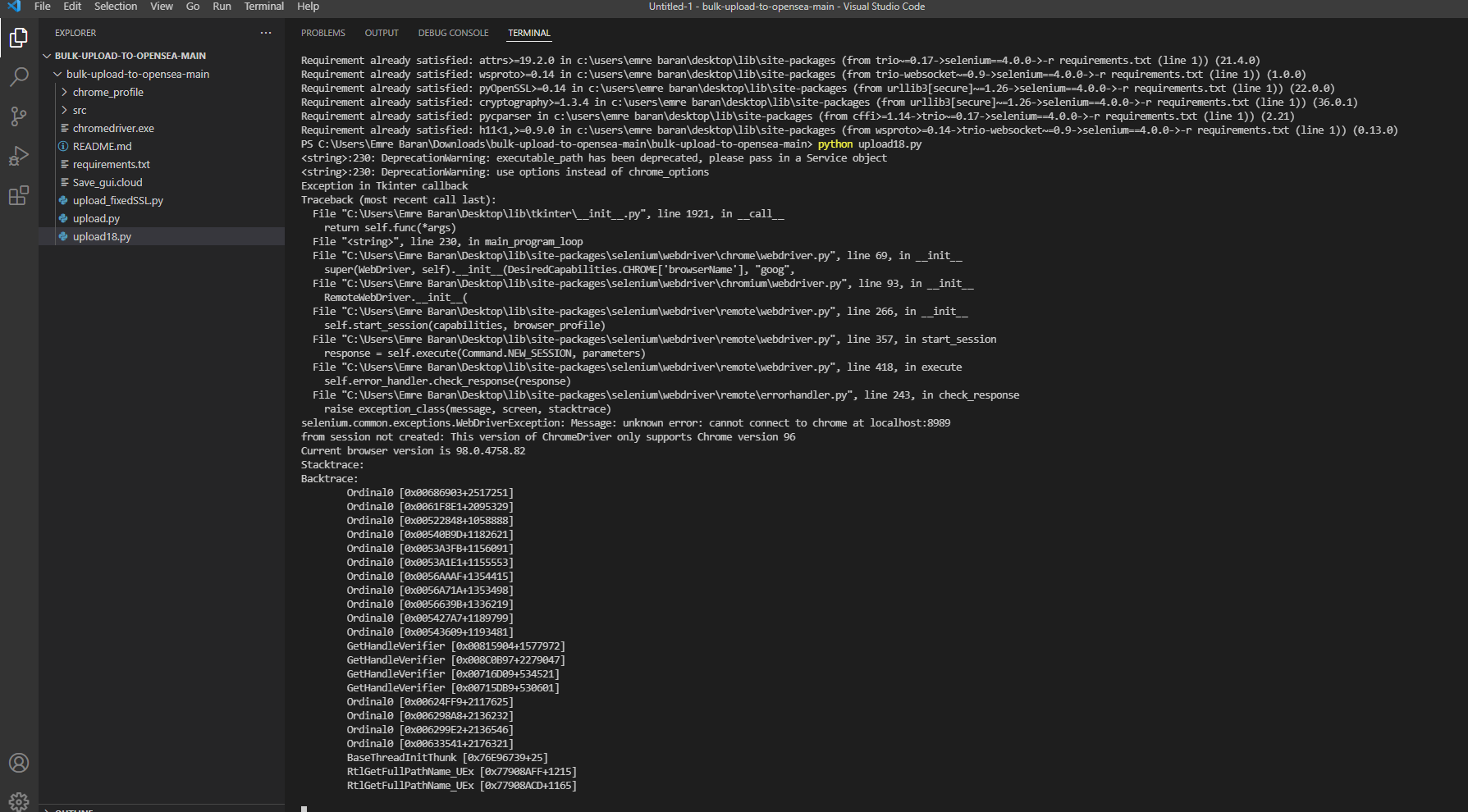
Task: Open upload_fixedSSL.py from the Explorer
Action: point(117,200)
